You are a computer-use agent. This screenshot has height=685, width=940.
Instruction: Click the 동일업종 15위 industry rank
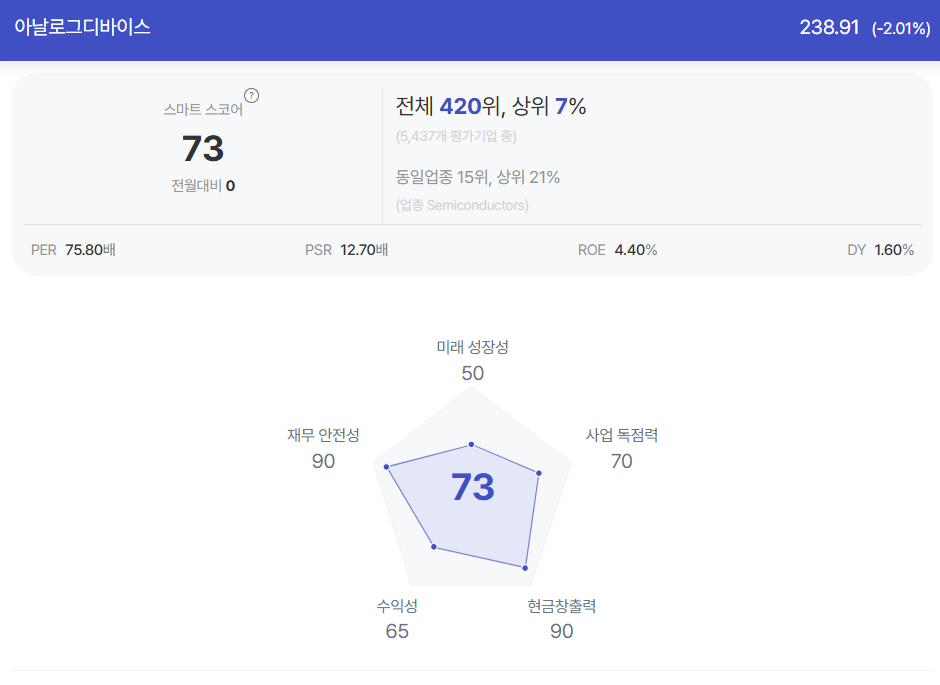pos(442,177)
